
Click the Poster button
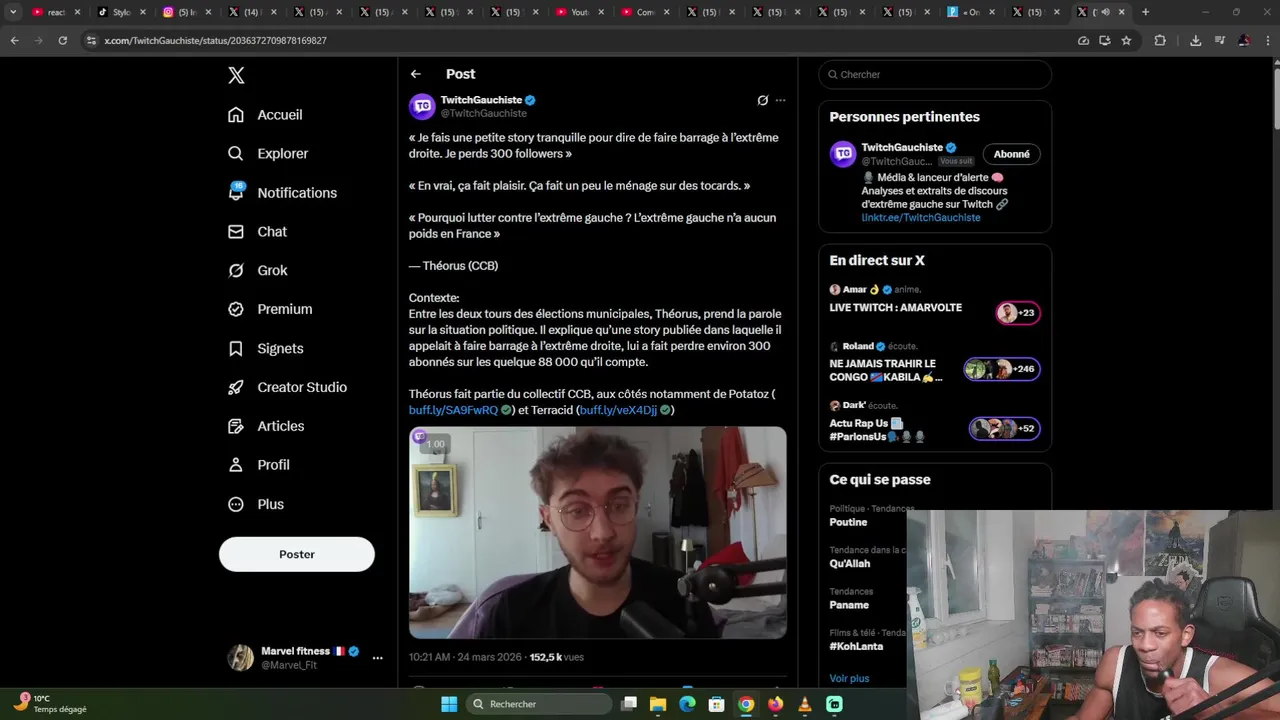(x=297, y=554)
